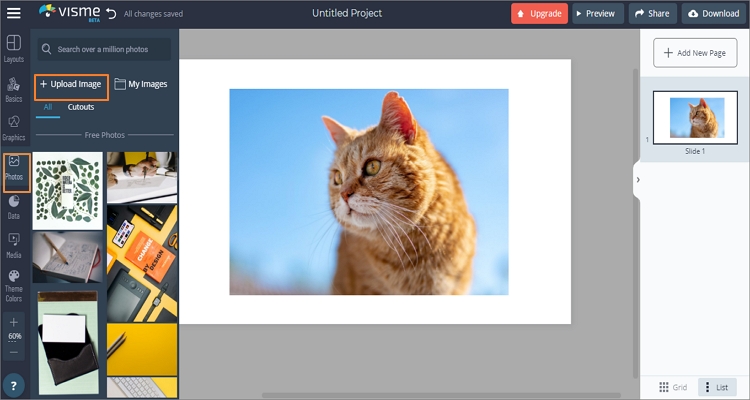This screenshot has width=750, height=400.
Task: Click the Upload Image button
Action: tap(72, 87)
